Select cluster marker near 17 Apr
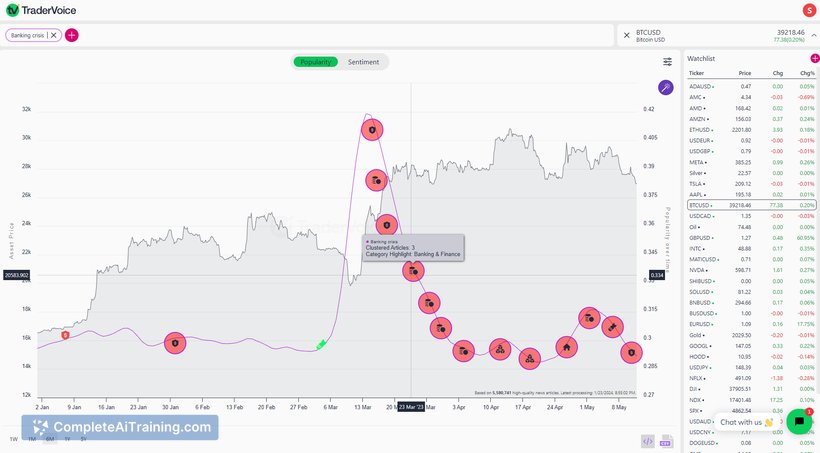The width and height of the screenshot is (820, 453). click(530, 359)
